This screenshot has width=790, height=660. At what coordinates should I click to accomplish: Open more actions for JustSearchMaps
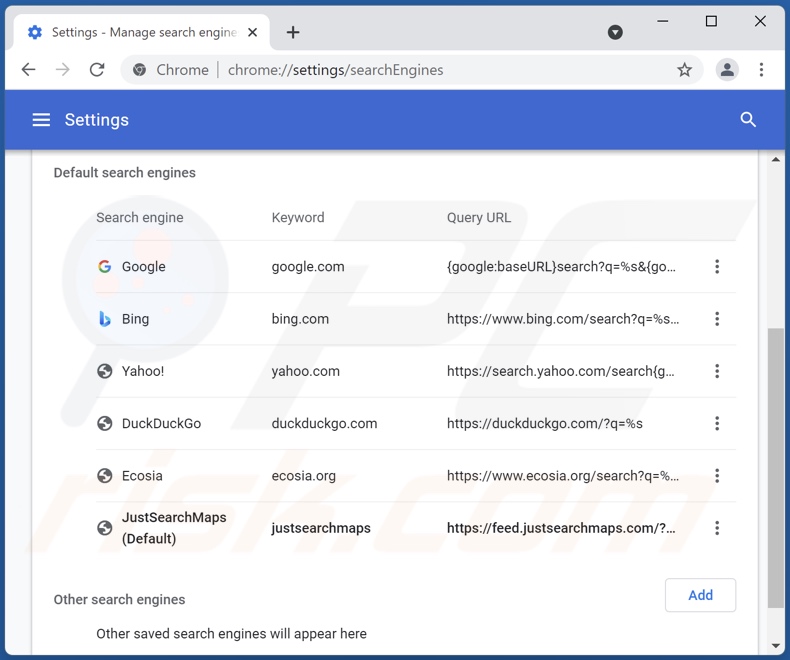pos(717,528)
